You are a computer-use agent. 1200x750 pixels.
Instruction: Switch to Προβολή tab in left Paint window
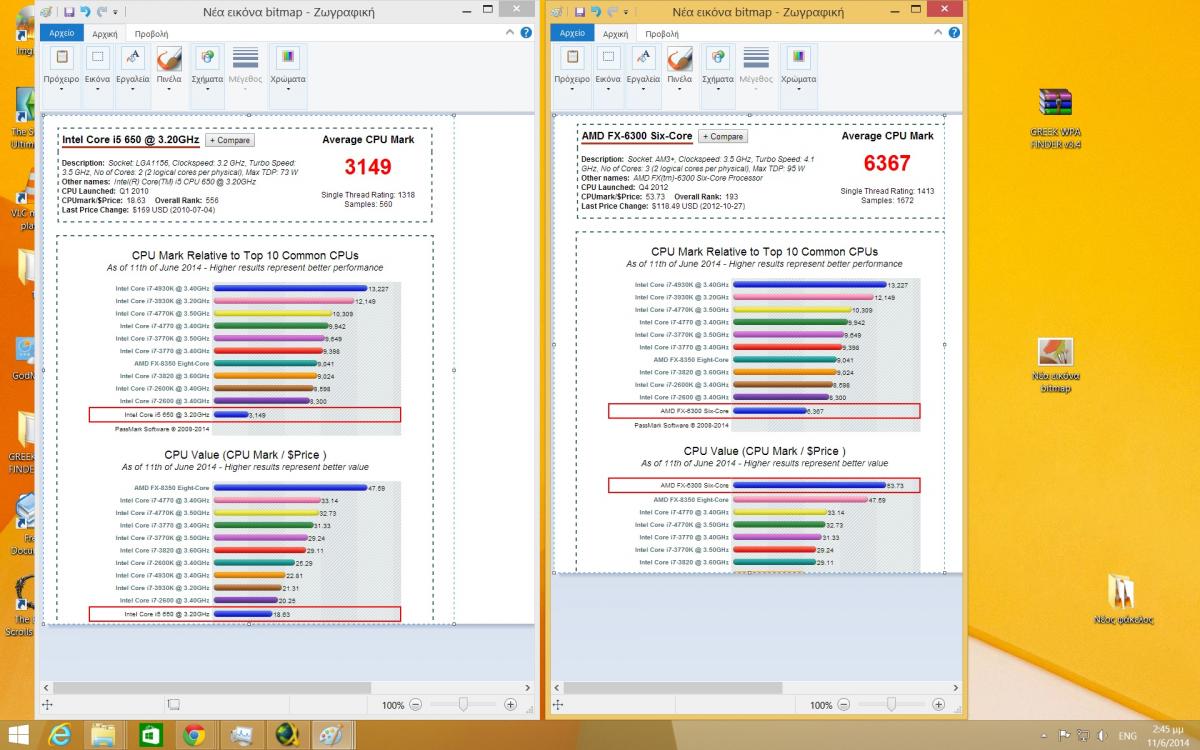point(152,33)
